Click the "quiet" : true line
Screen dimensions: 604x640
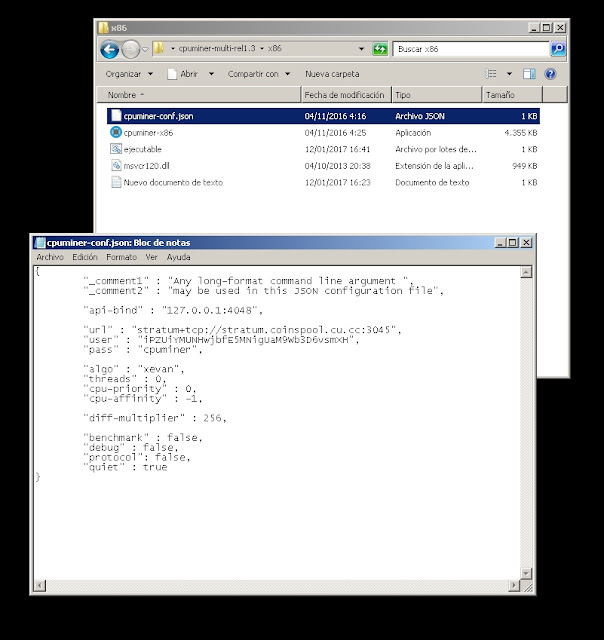(125, 467)
